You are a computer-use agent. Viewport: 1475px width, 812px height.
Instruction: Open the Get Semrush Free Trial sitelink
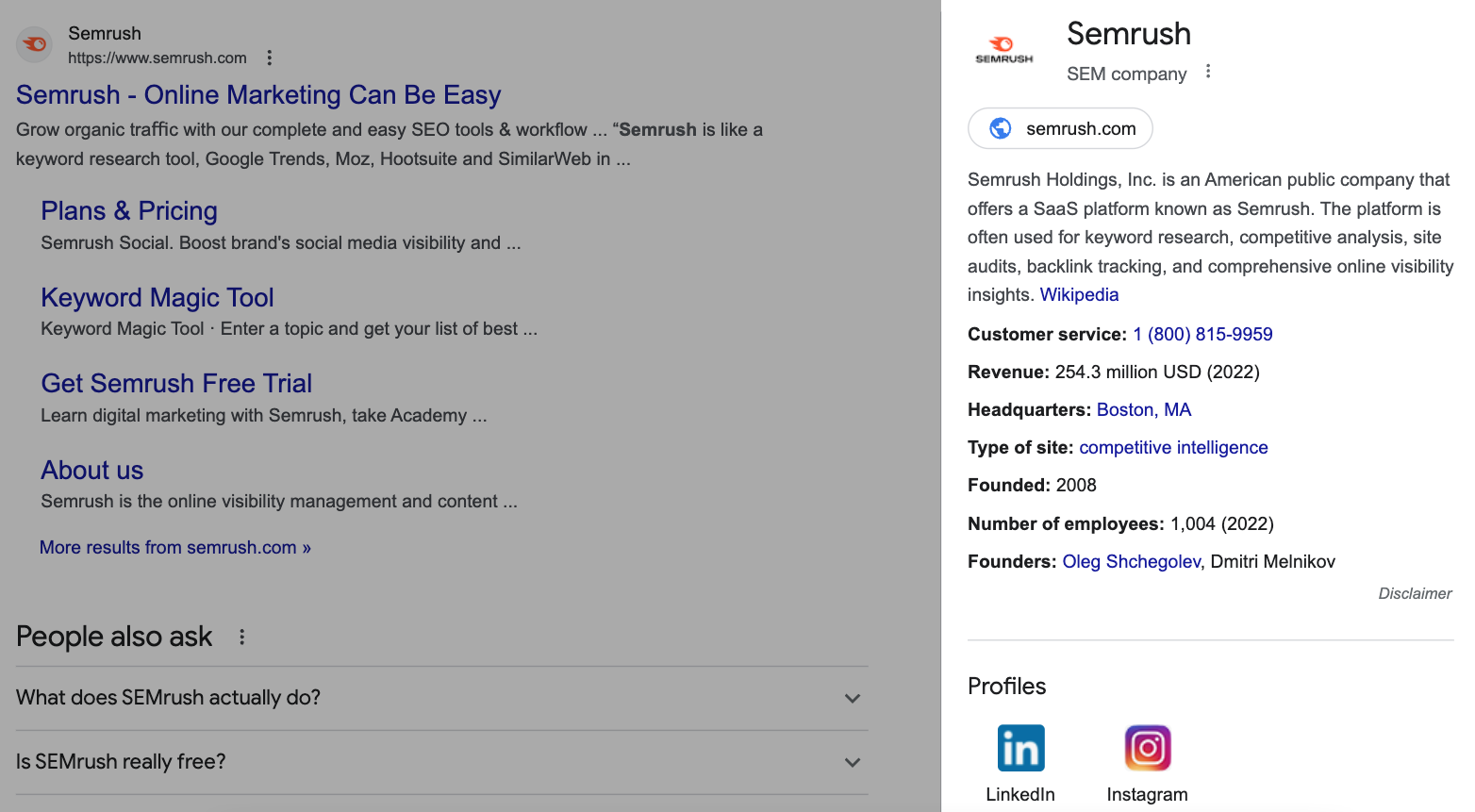coord(176,384)
